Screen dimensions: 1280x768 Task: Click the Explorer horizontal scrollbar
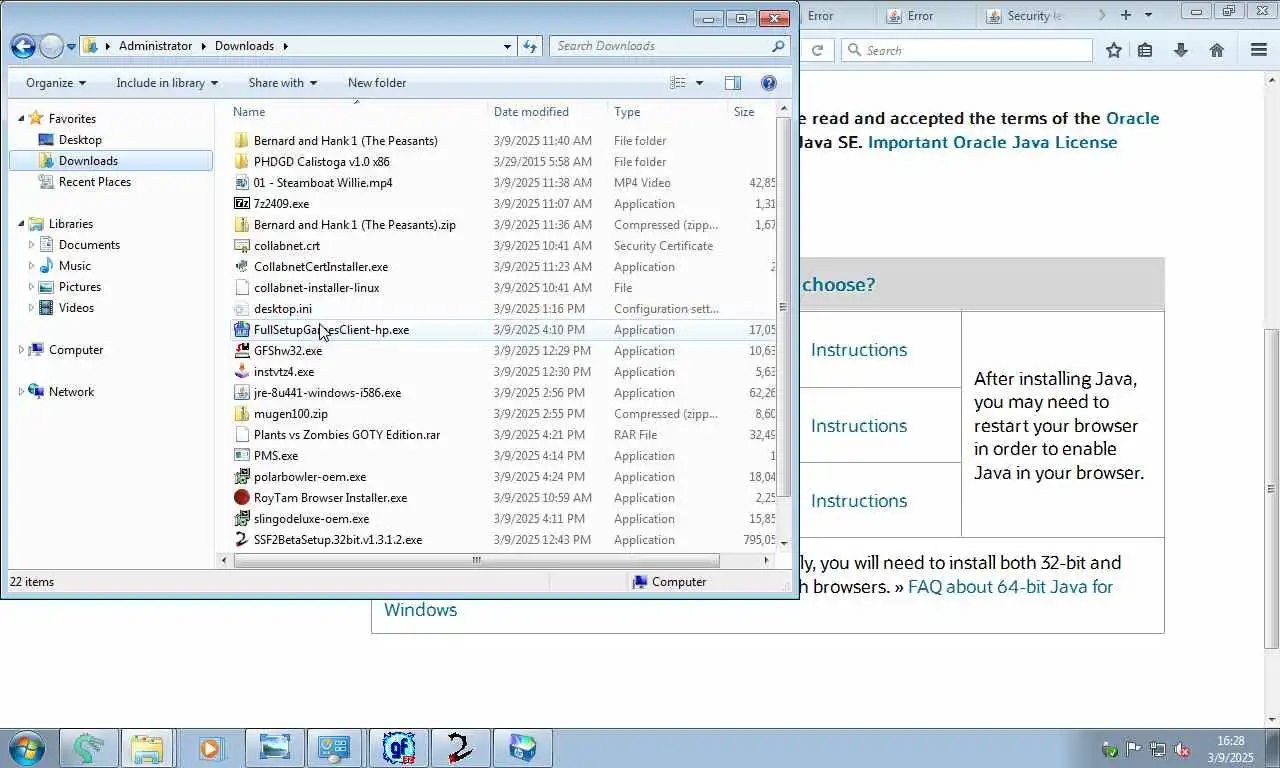477,560
